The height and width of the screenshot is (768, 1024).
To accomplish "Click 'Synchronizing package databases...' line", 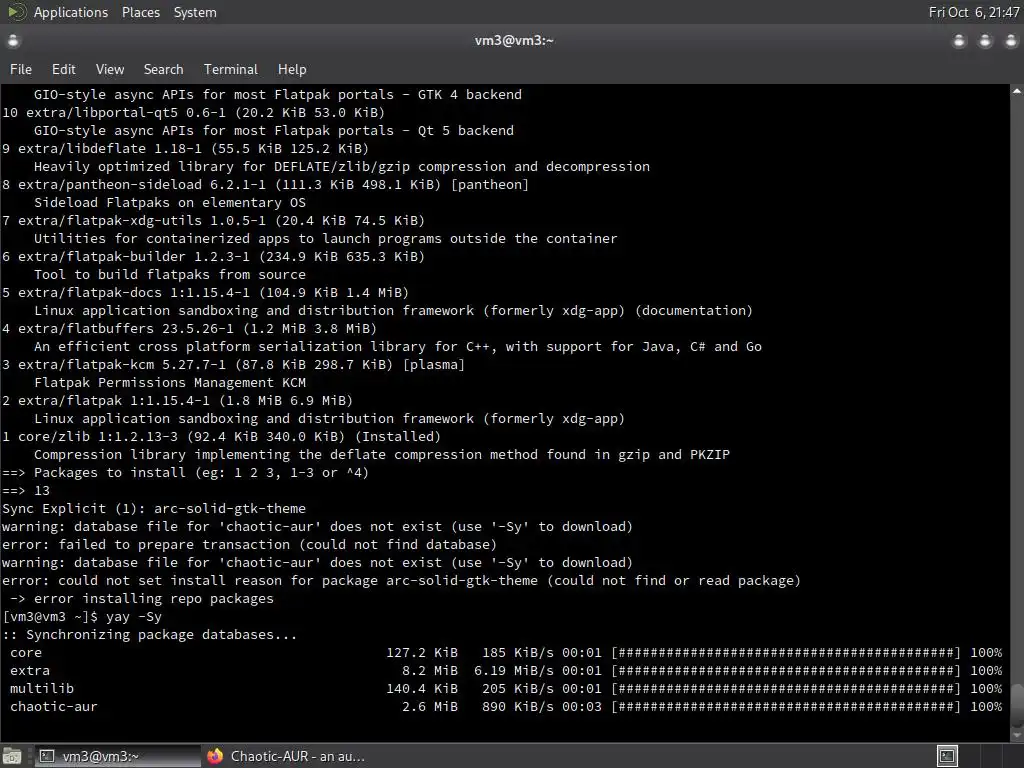I will (150, 634).
